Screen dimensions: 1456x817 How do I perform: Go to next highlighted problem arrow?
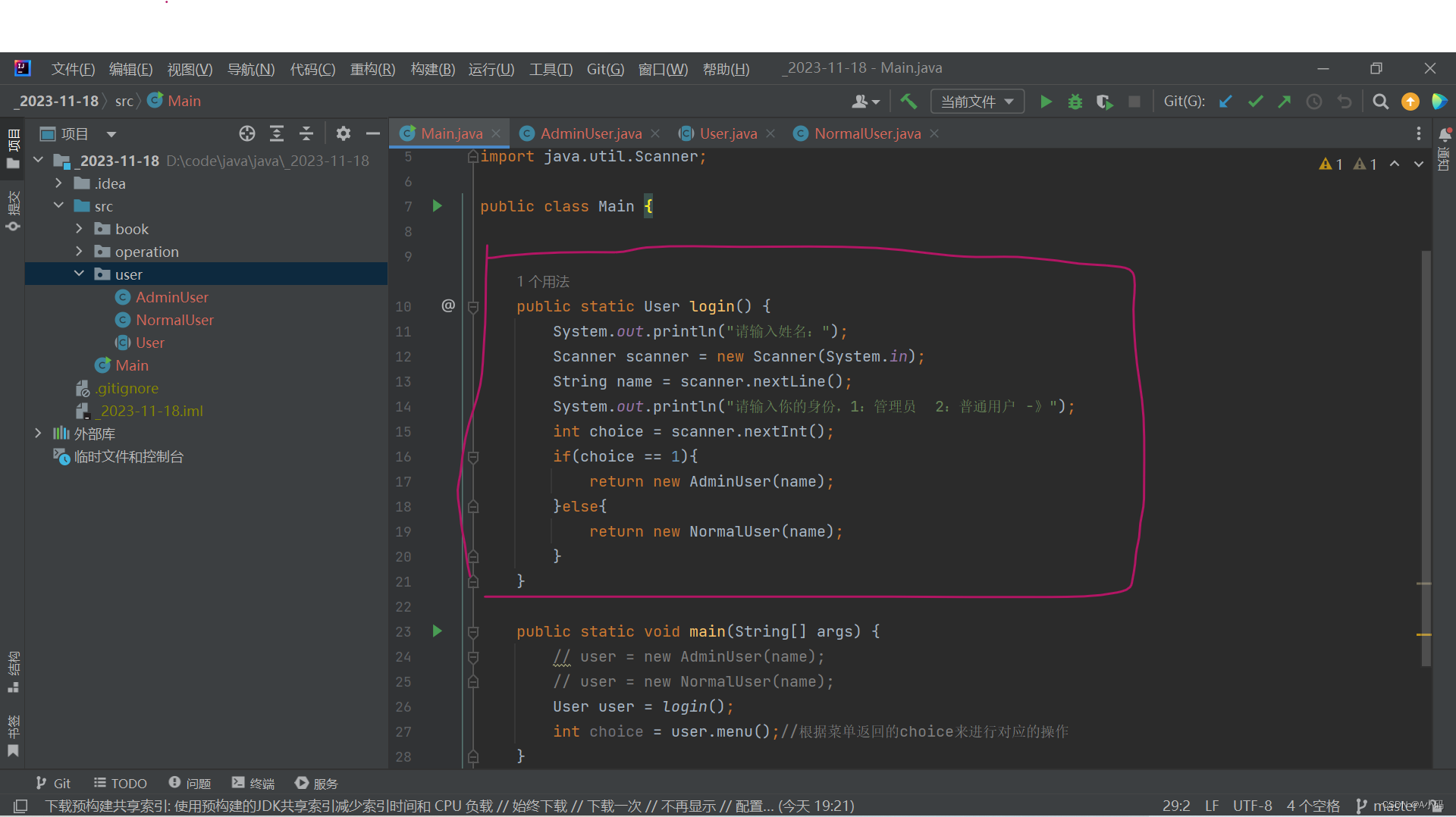pos(1419,164)
